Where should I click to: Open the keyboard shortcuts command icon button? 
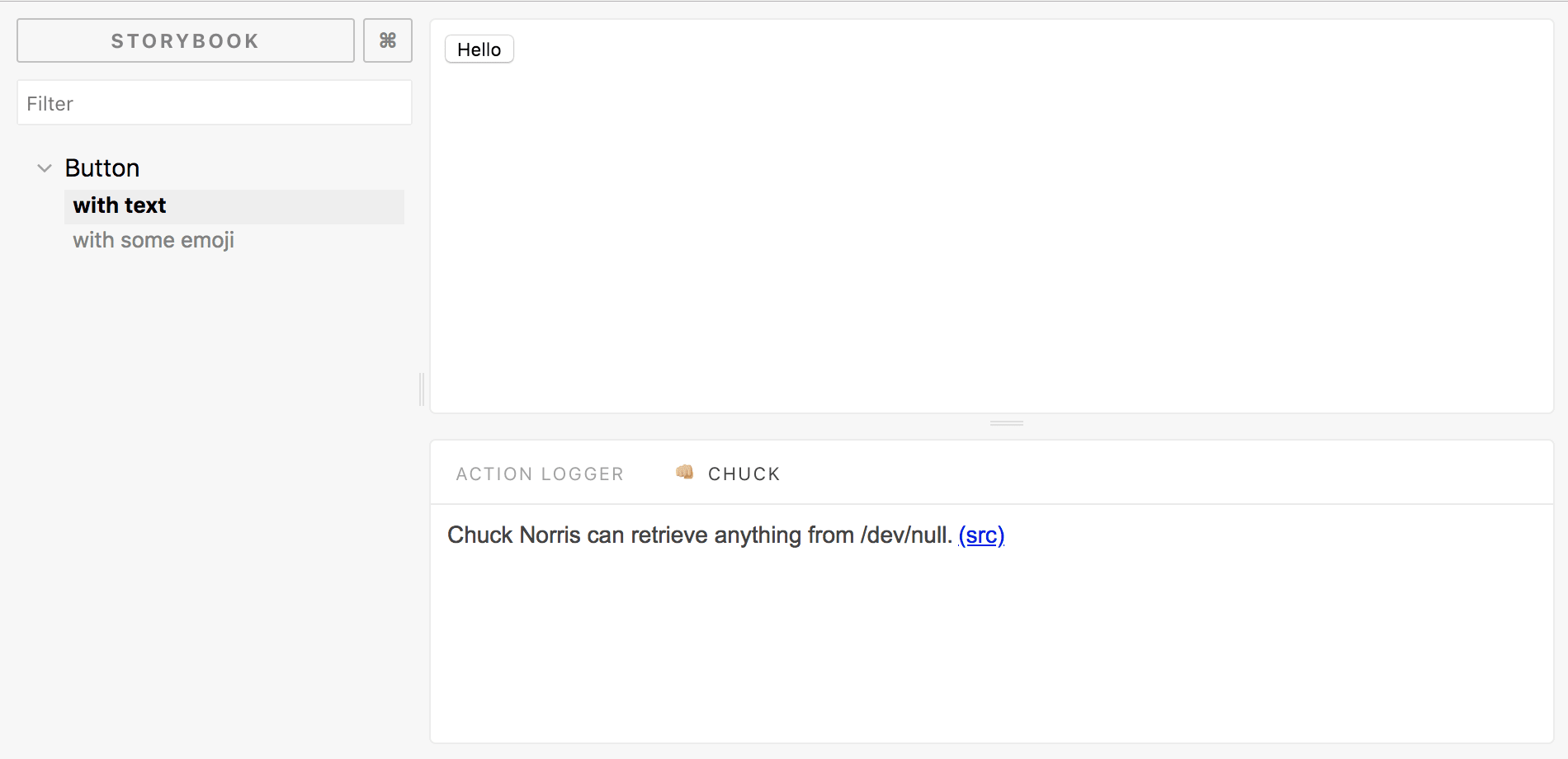coord(387,40)
